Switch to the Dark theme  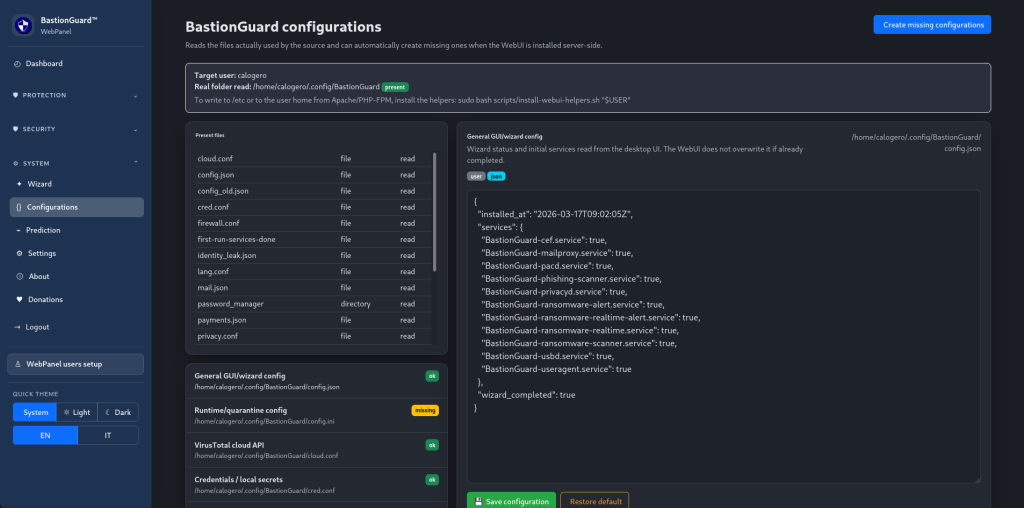pyautogui.click(x=118, y=413)
